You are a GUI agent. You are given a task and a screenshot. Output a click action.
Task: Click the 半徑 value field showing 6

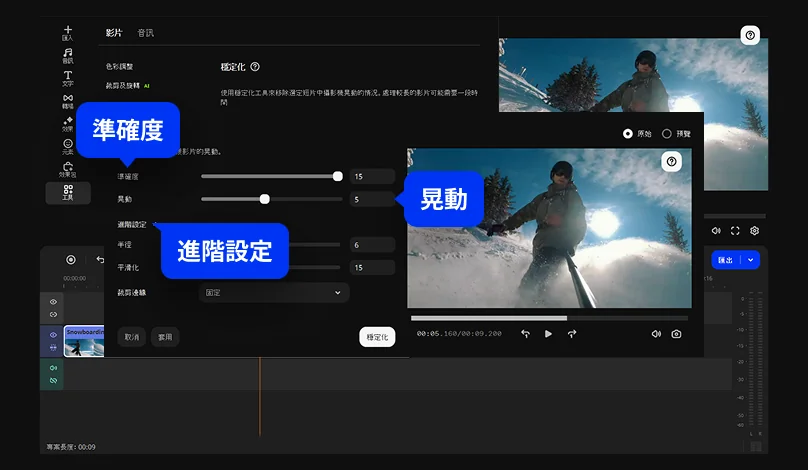click(372, 245)
